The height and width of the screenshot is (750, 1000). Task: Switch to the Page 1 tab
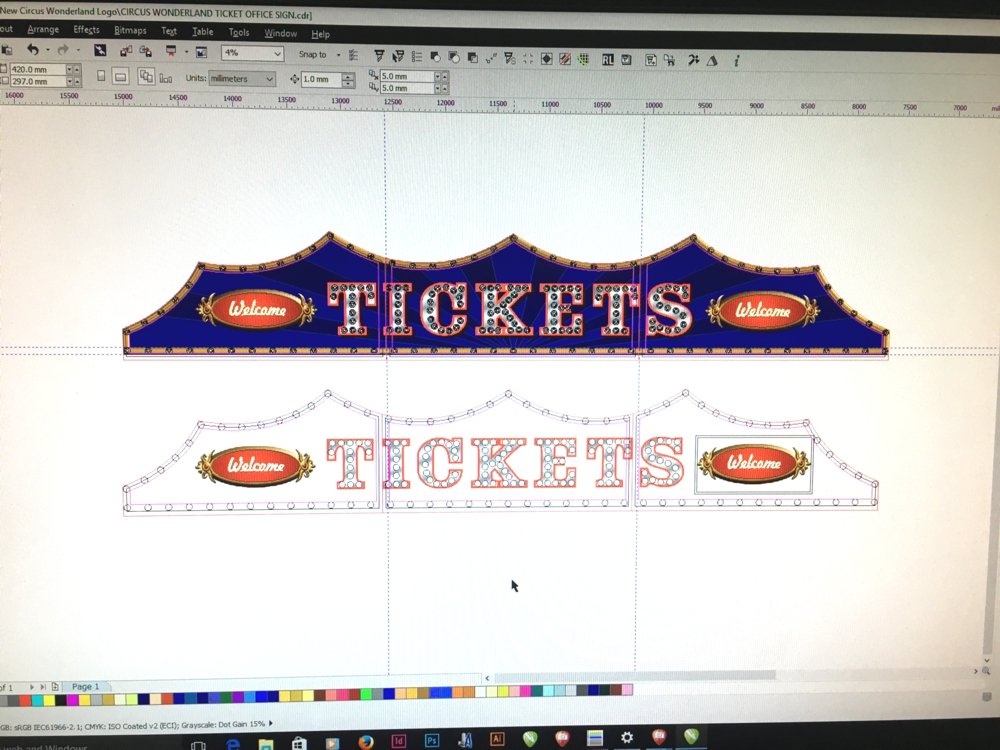(x=85, y=686)
